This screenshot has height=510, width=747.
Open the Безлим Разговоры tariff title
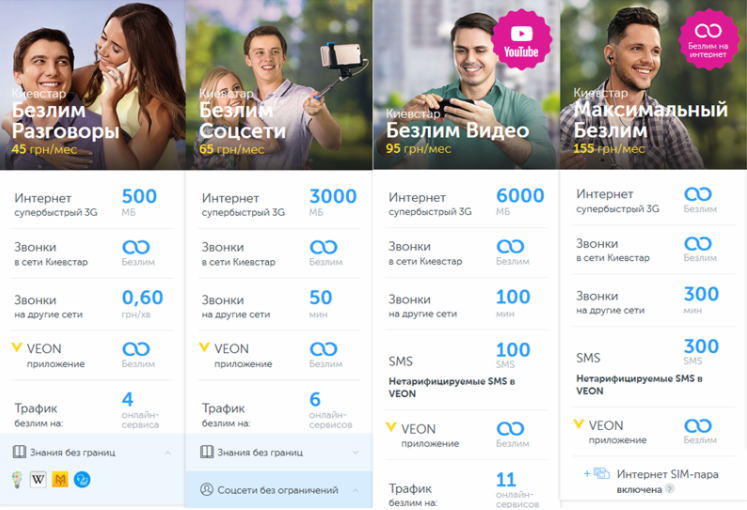(65, 120)
